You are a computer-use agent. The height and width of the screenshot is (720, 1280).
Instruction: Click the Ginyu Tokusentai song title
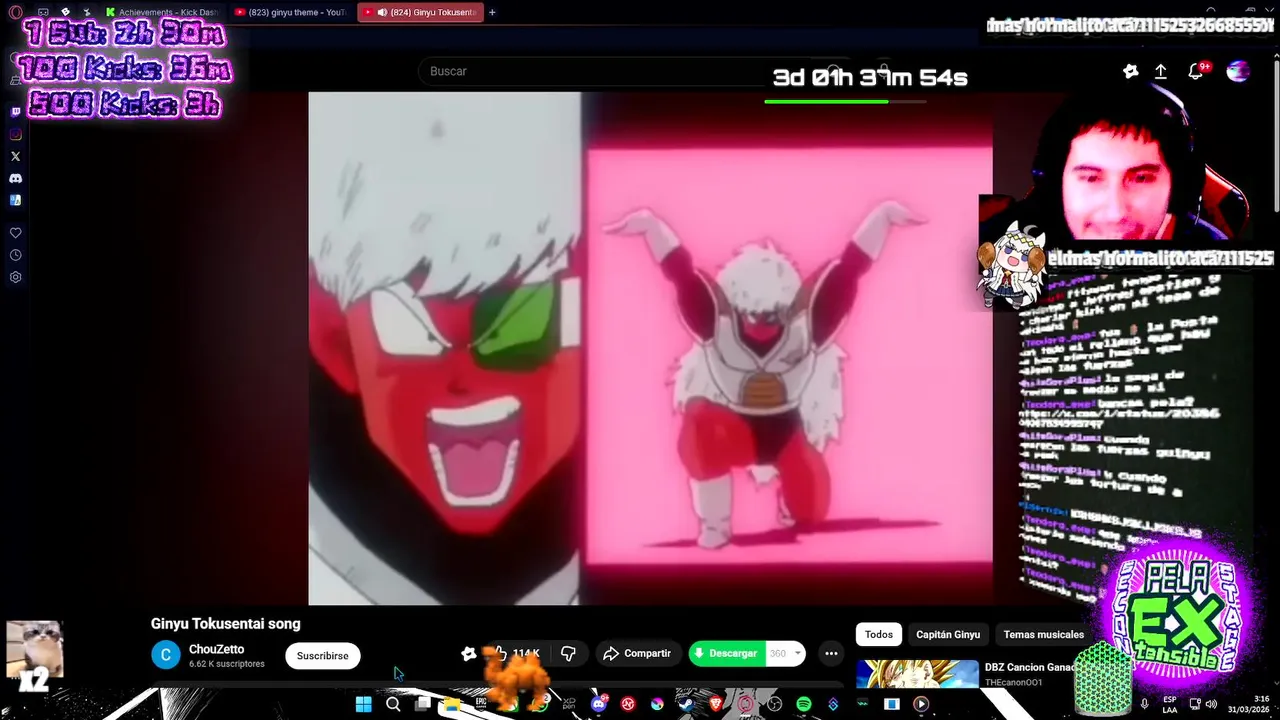226,623
